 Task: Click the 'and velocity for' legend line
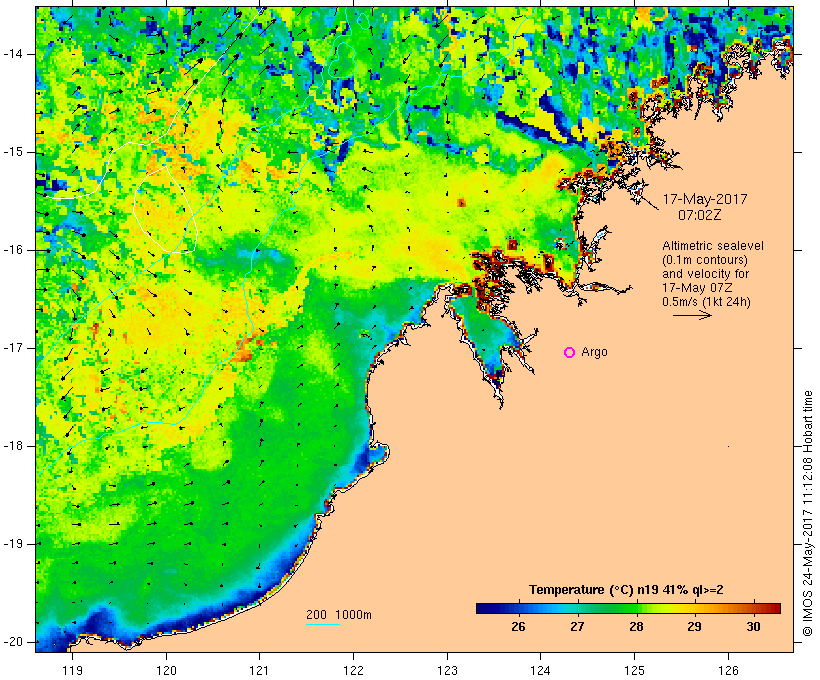[x=705, y=274]
